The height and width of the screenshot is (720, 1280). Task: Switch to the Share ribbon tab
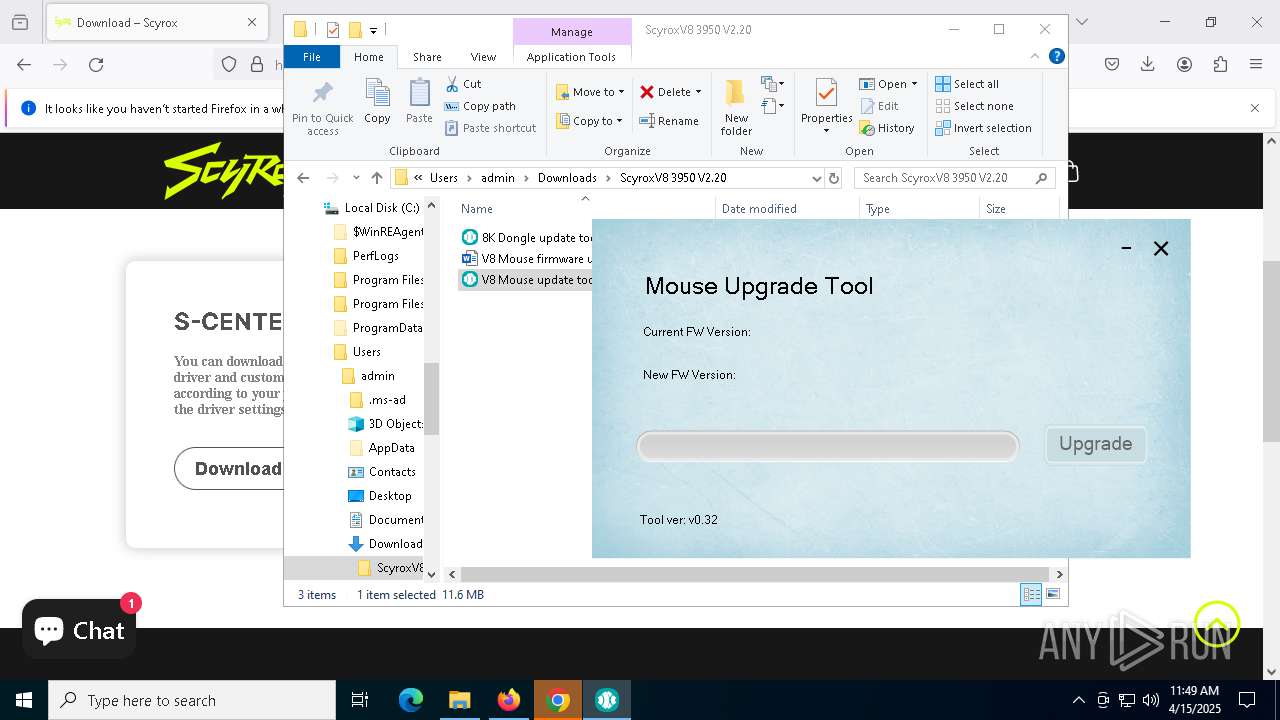(427, 57)
